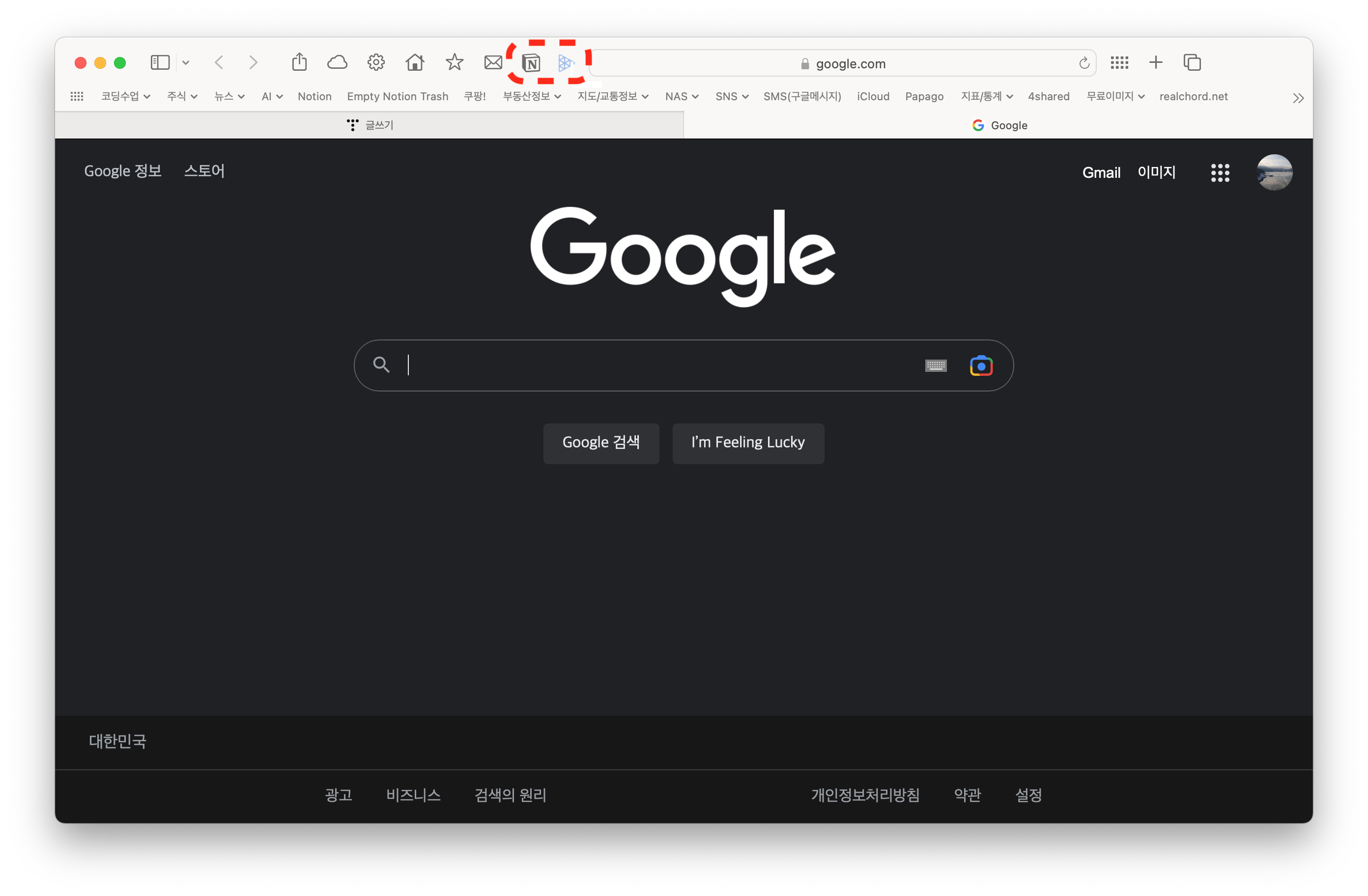Open the Google apps grid
The height and width of the screenshot is (896, 1368).
[x=1220, y=172]
